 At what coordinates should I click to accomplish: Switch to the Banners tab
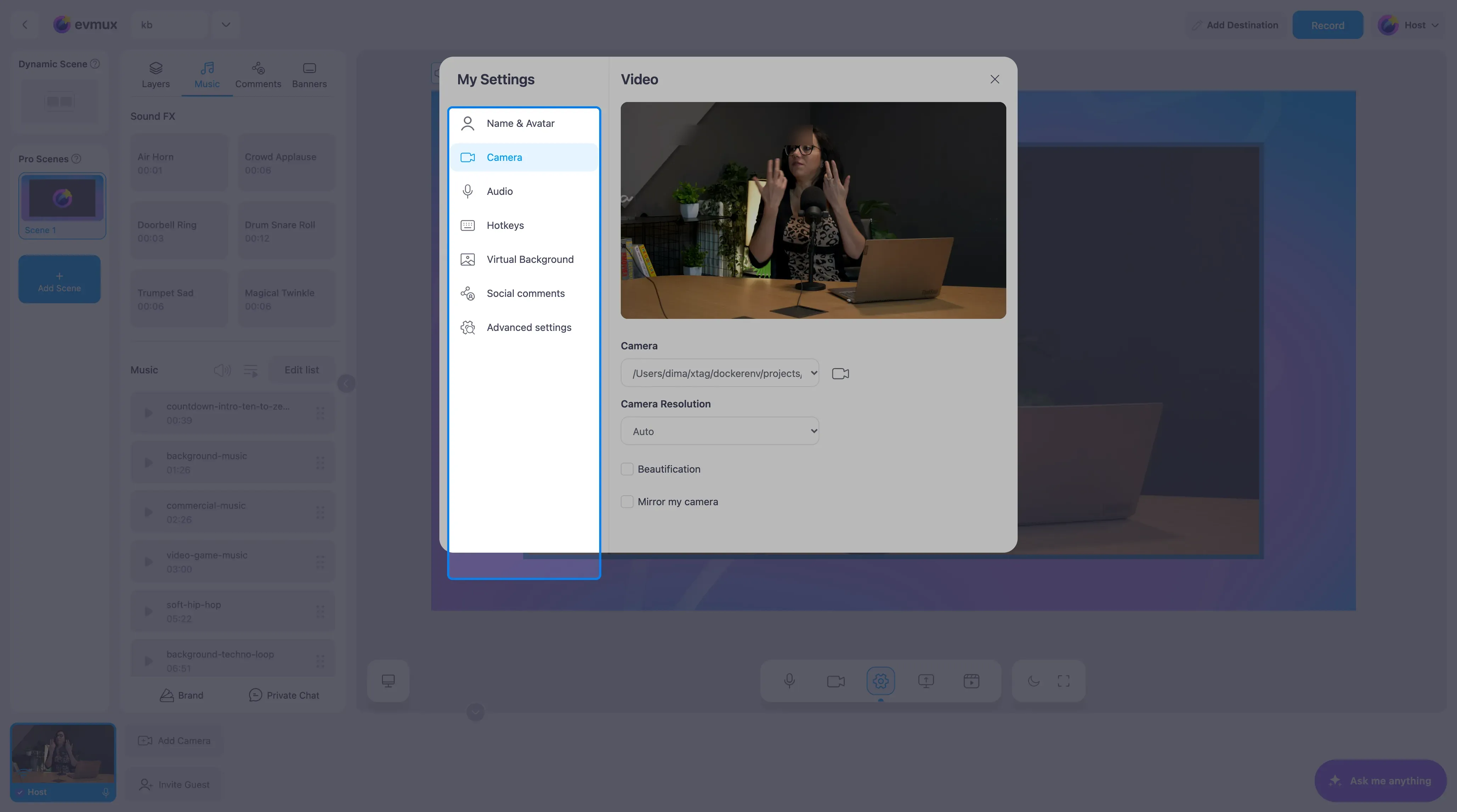[x=309, y=75]
